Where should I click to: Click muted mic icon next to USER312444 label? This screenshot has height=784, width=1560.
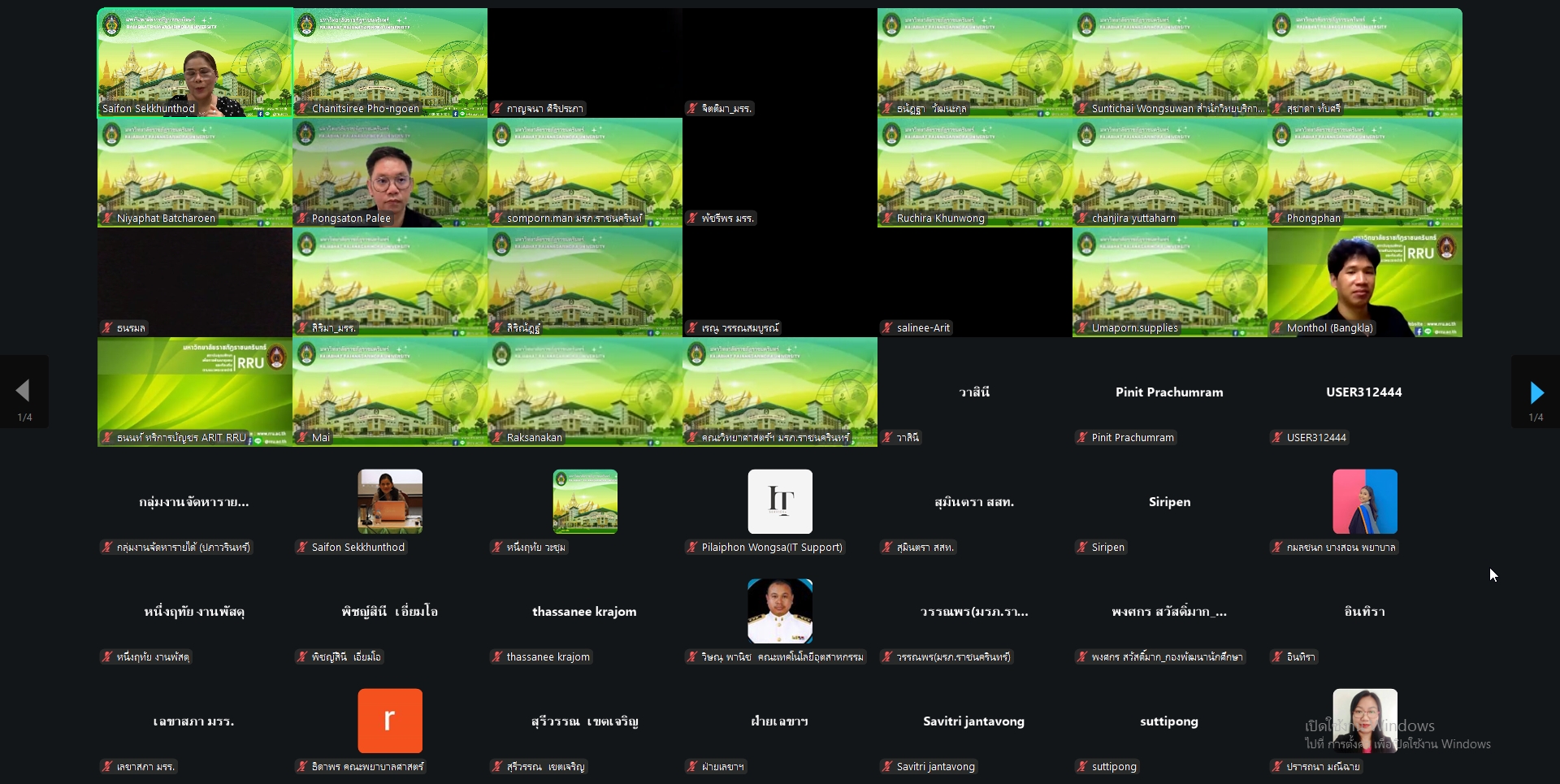[1277, 438]
